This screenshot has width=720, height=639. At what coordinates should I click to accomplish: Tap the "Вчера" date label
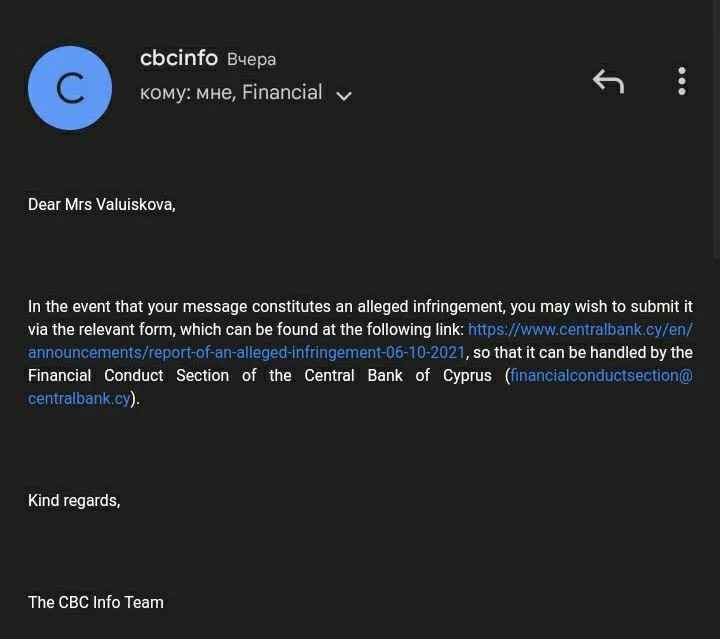[x=252, y=59]
